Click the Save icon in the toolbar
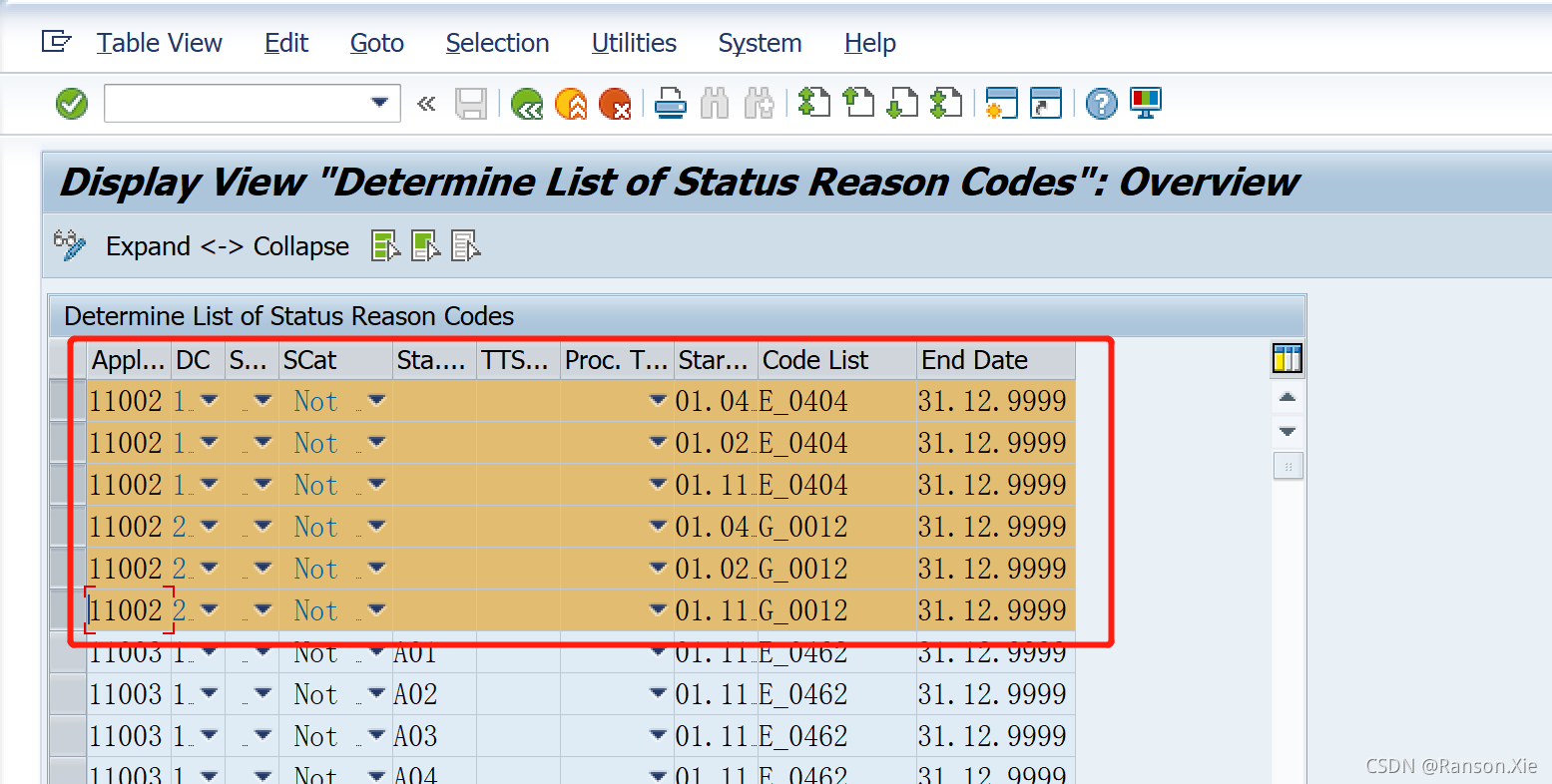 (472, 103)
